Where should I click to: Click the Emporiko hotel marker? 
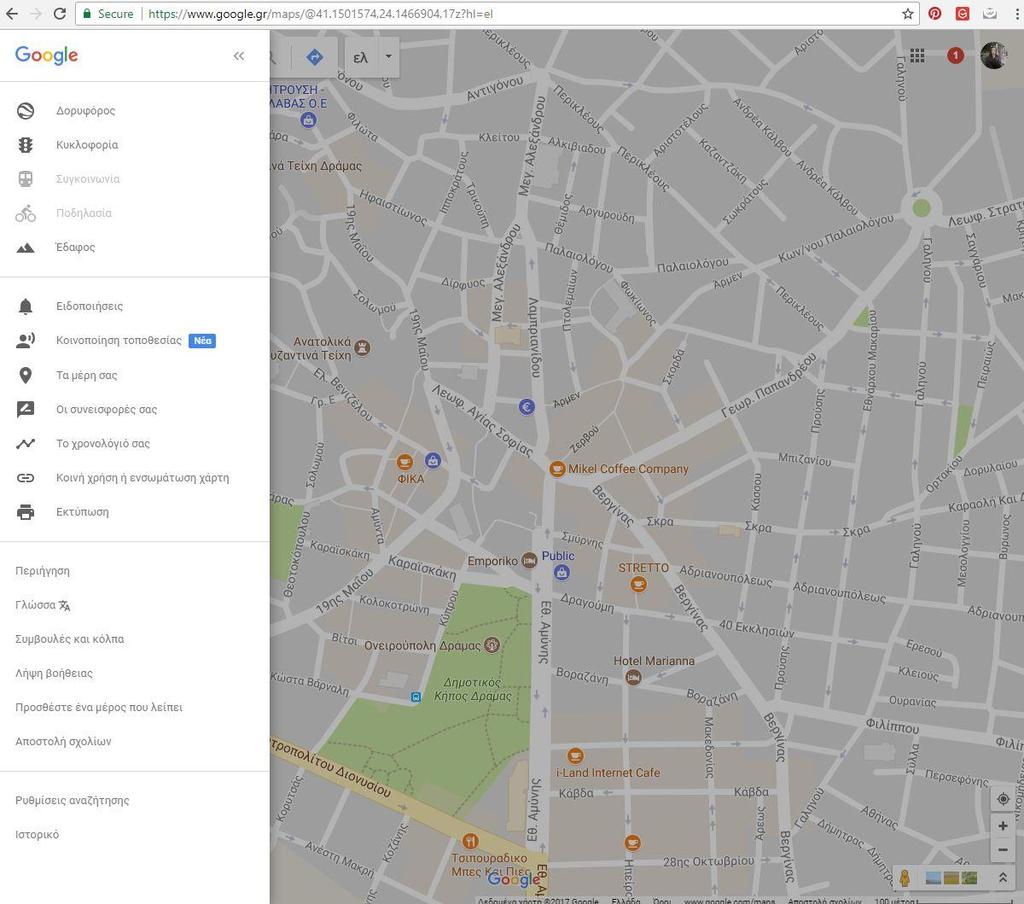coord(530,560)
